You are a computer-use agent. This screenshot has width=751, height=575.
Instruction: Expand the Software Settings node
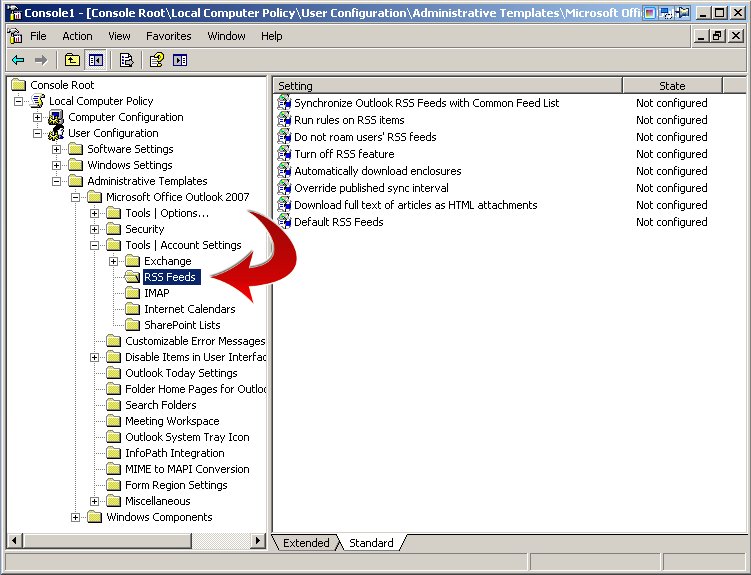pyautogui.click(x=57, y=149)
